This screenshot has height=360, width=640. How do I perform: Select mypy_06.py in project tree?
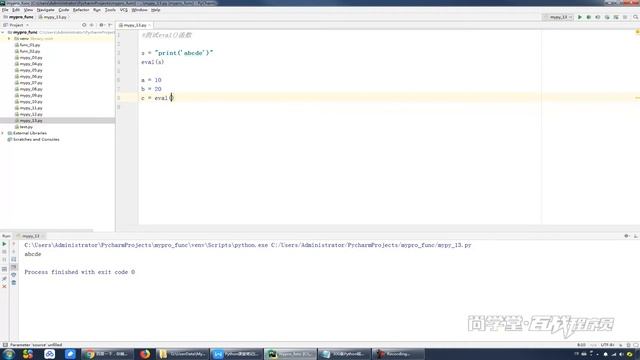[x=30, y=76]
